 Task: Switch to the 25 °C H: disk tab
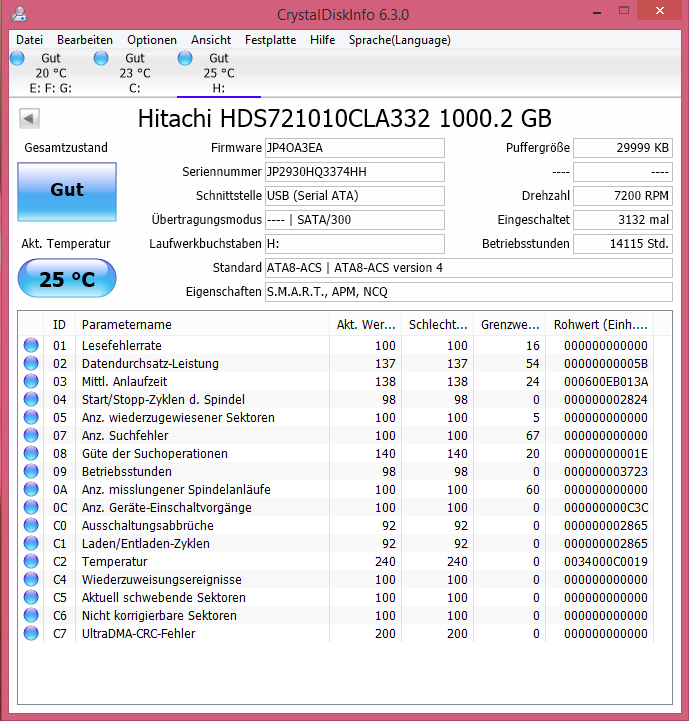tap(219, 73)
